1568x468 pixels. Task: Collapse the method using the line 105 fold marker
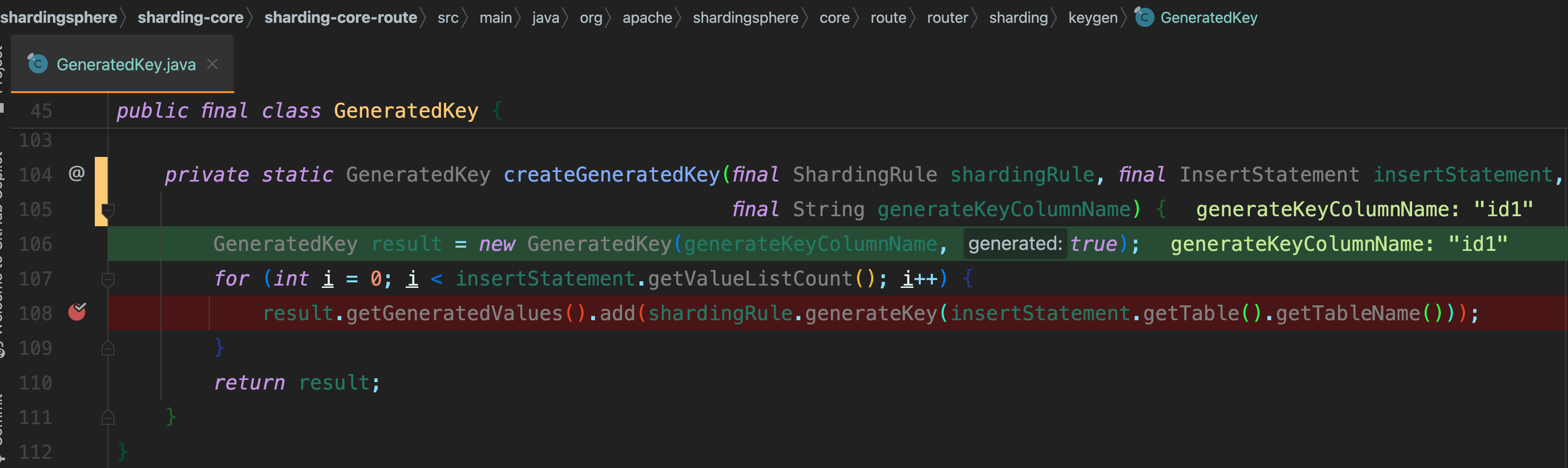click(108, 211)
